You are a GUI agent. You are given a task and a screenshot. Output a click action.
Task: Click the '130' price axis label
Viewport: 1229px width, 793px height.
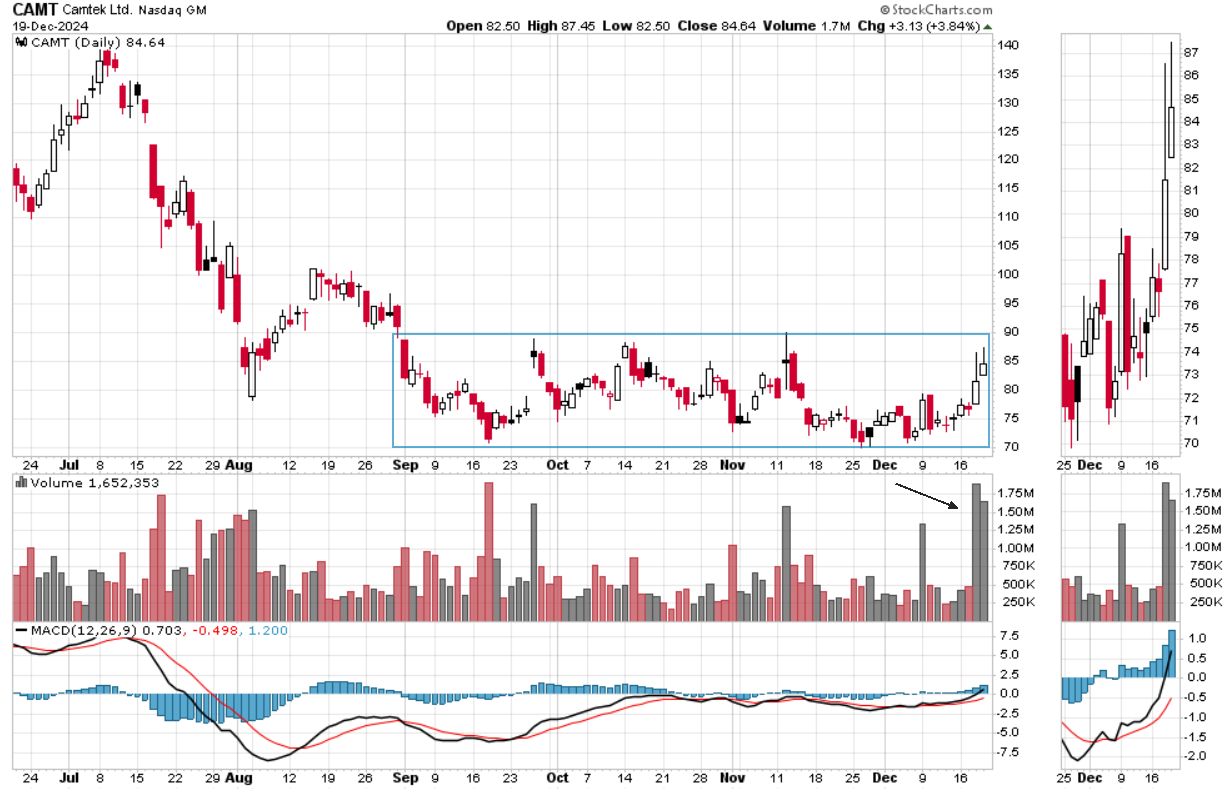[1007, 102]
